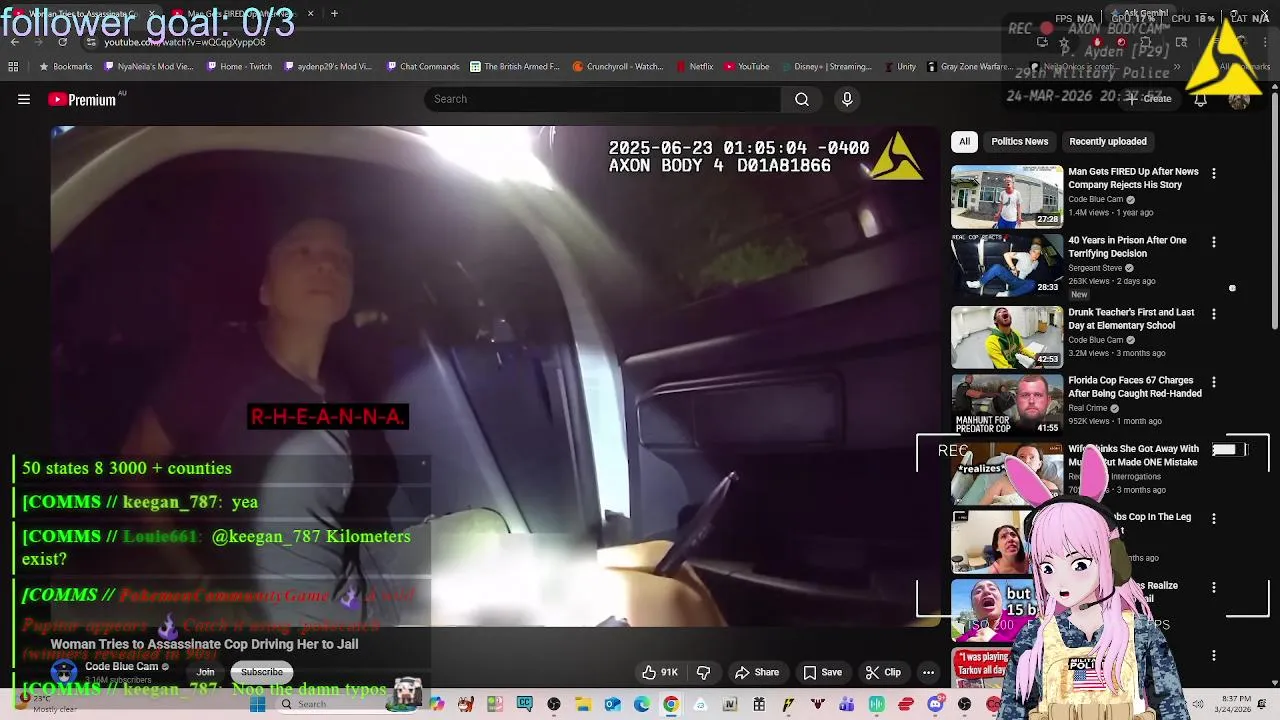Start voice search with microphone icon
This screenshot has height=720, width=1280.
(x=847, y=99)
